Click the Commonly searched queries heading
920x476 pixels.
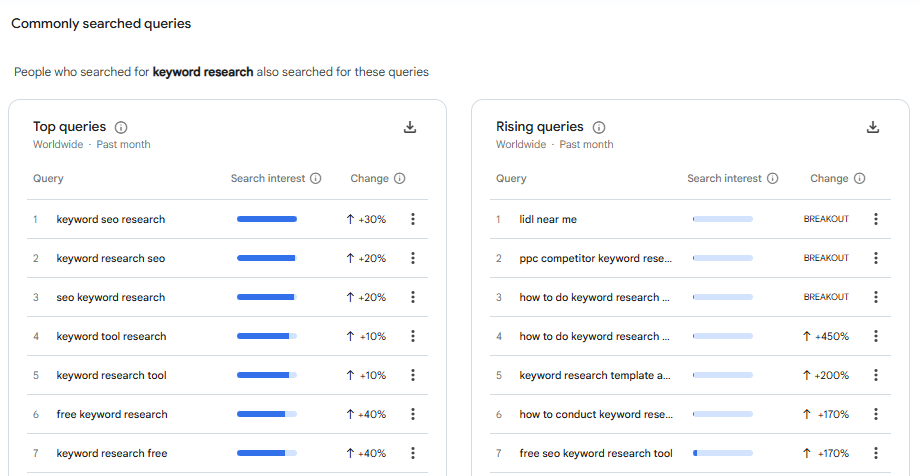click(101, 24)
